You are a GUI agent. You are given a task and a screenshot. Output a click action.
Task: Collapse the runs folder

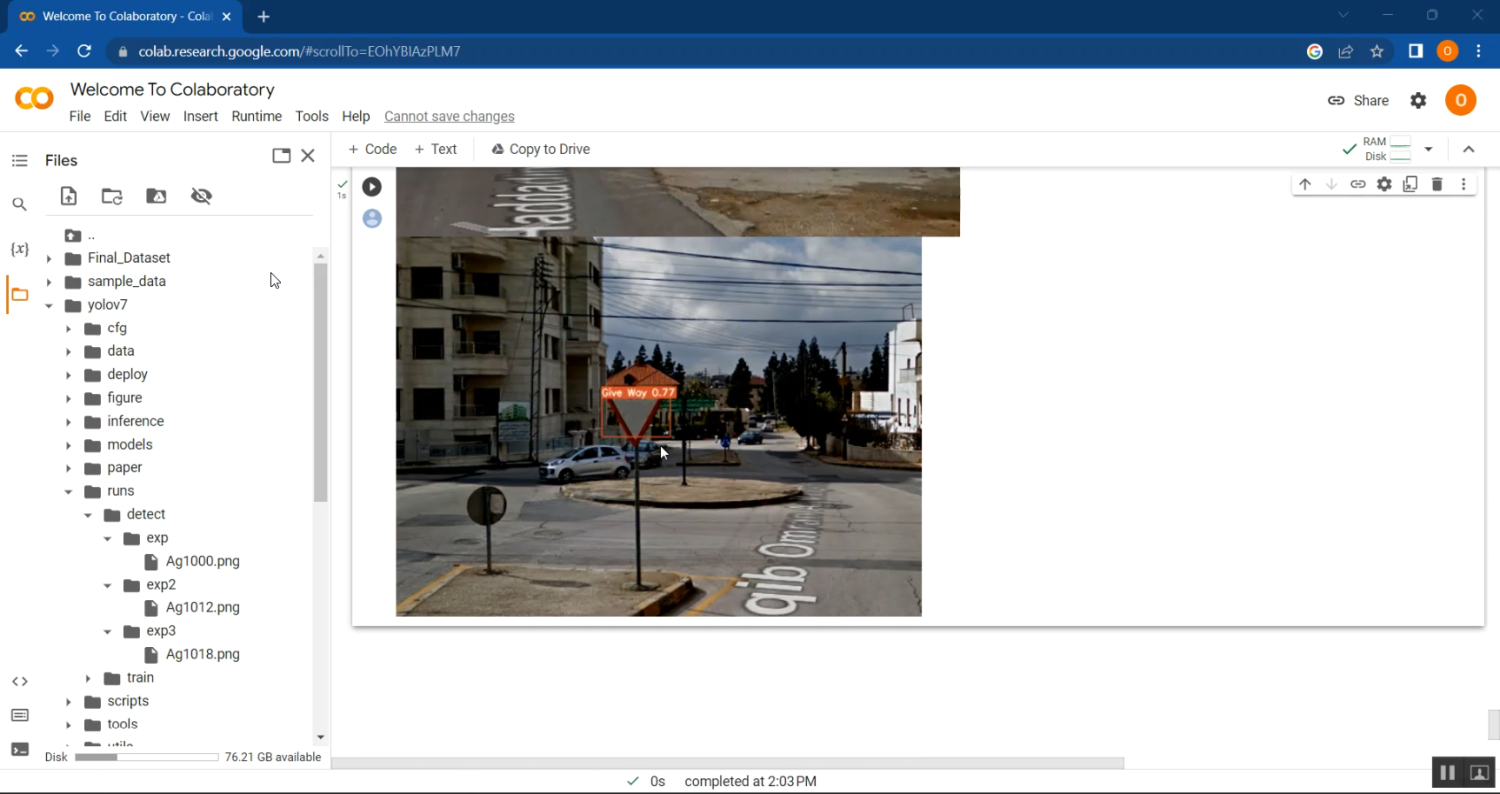(x=68, y=492)
